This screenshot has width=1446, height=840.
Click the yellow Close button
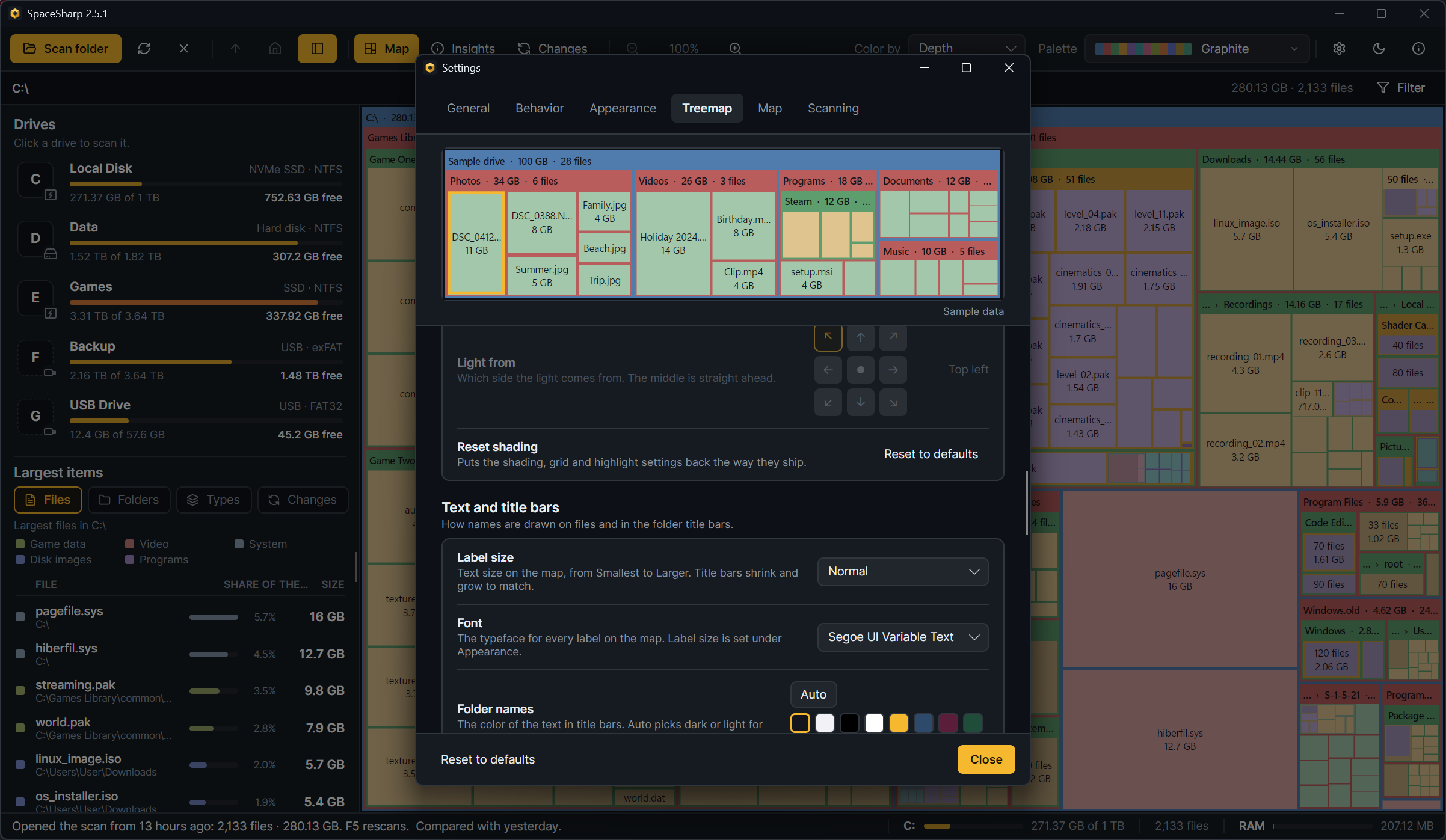[986, 760]
